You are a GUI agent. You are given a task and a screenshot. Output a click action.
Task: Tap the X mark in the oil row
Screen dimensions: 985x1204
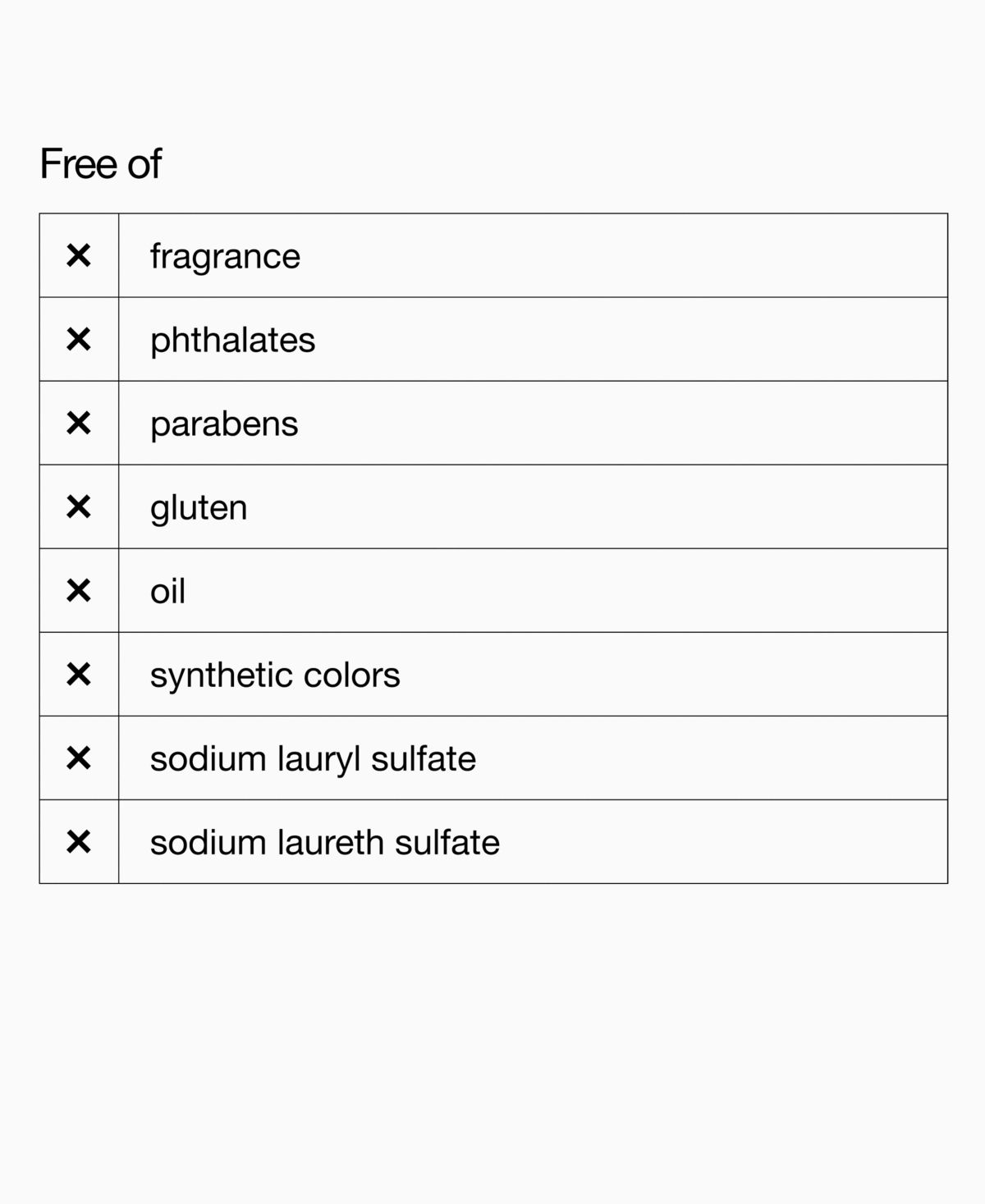click(x=79, y=591)
